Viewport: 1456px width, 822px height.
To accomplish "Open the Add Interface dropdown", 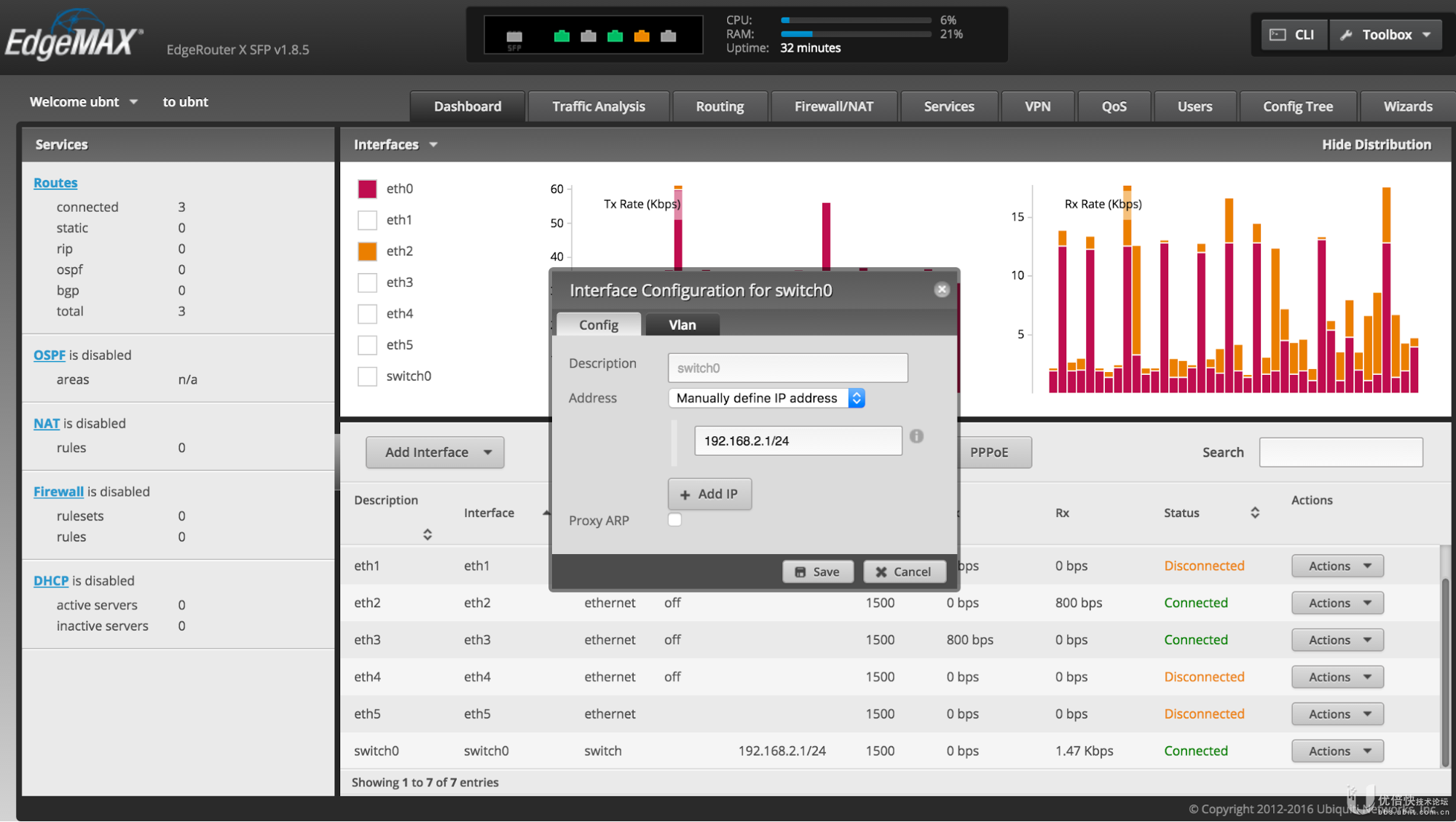I will click(x=435, y=452).
